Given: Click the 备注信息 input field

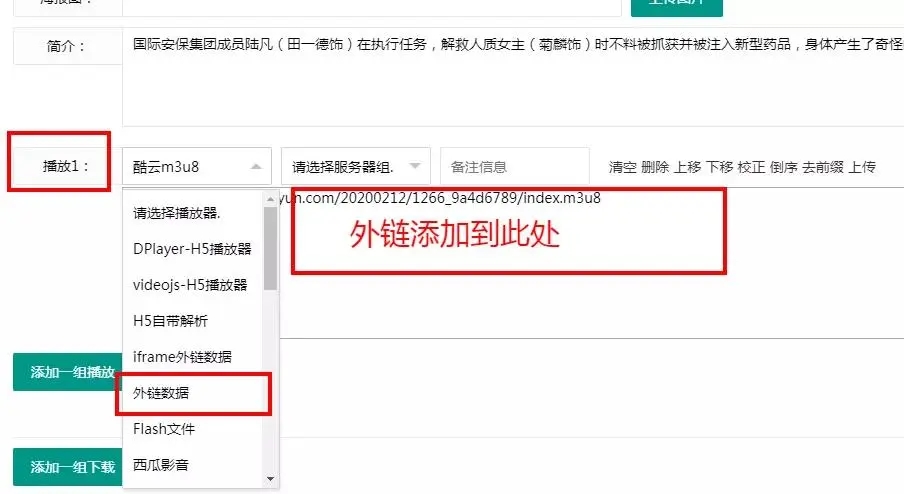Looking at the screenshot, I should [500, 166].
